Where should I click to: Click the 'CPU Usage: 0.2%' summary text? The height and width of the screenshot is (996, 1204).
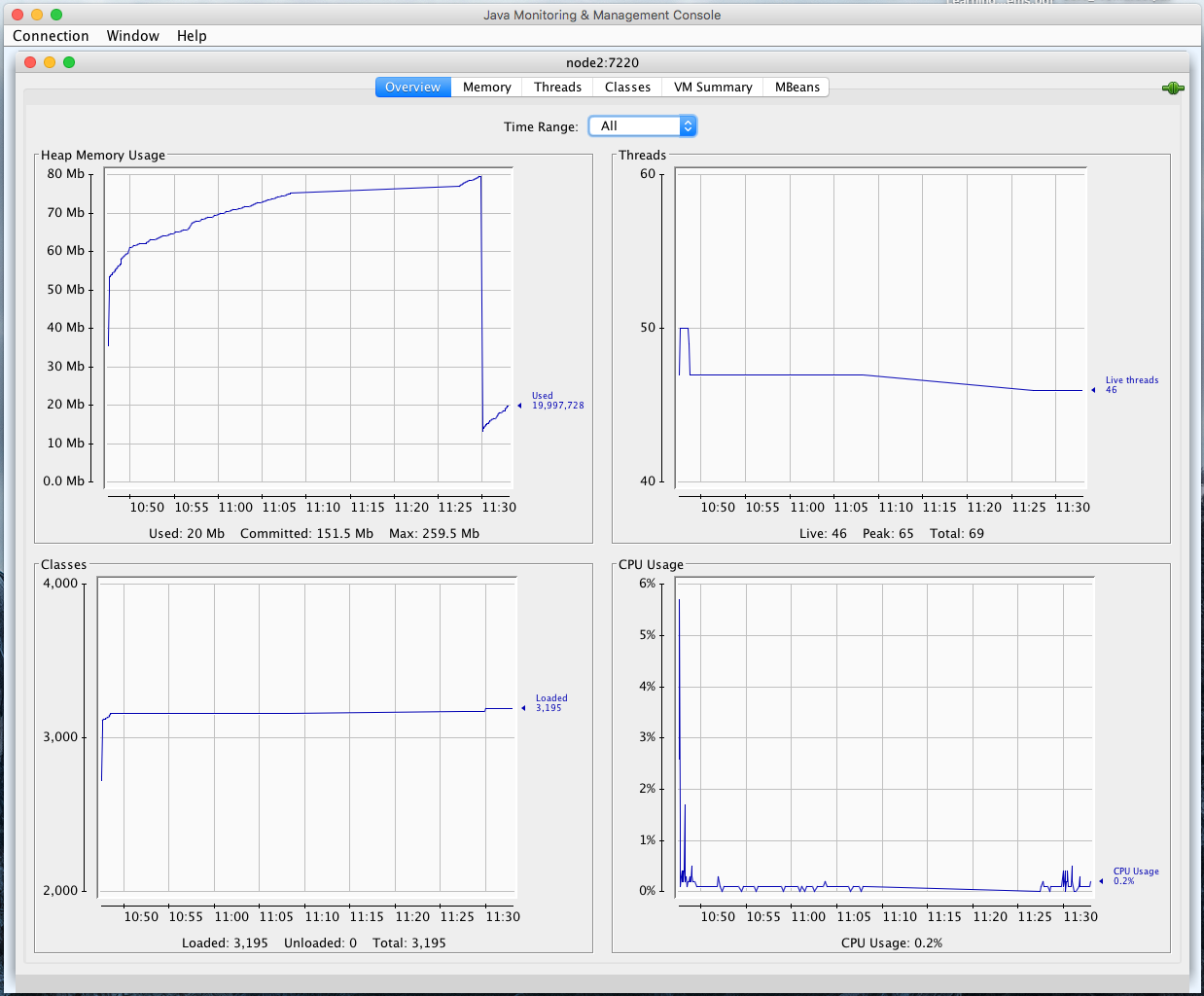(892, 943)
